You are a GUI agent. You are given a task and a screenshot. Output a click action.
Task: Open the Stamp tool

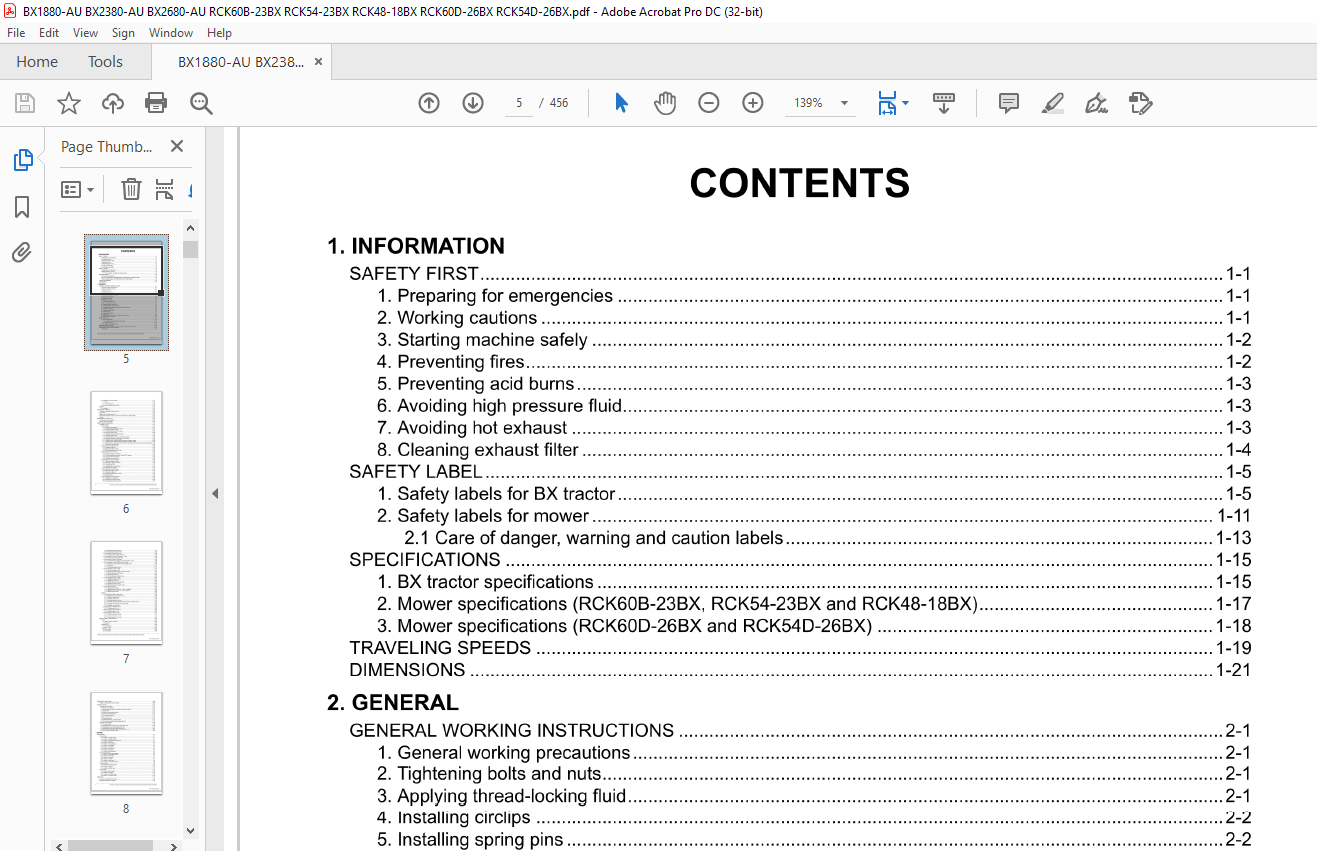[x=1140, y=103]
